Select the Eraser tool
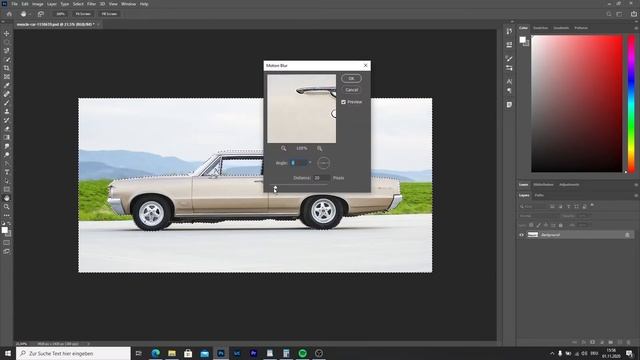This screenshot has height=360, width=640. point(7,129)
